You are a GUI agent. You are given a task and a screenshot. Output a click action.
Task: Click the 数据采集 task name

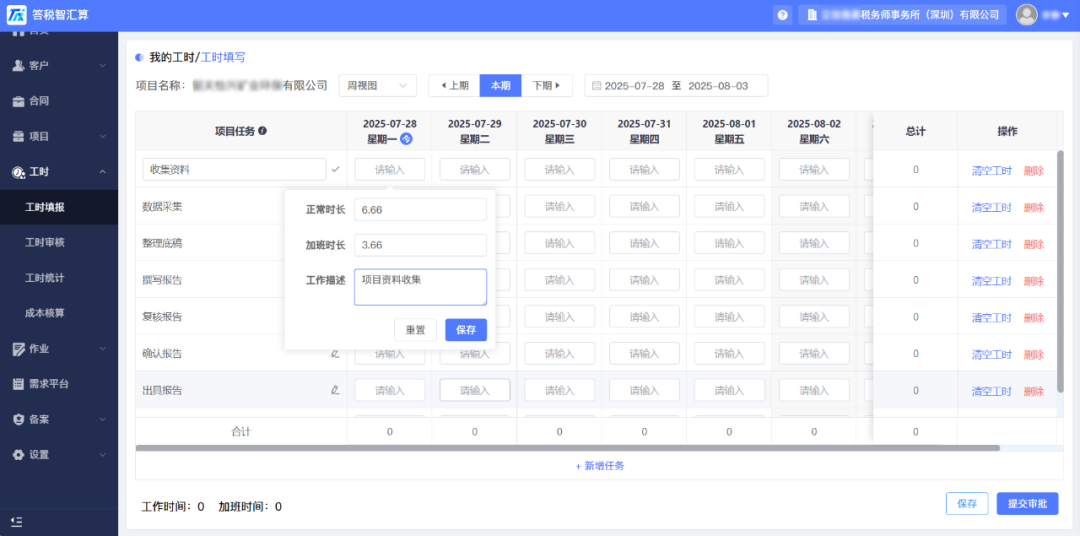click(163, 206)
